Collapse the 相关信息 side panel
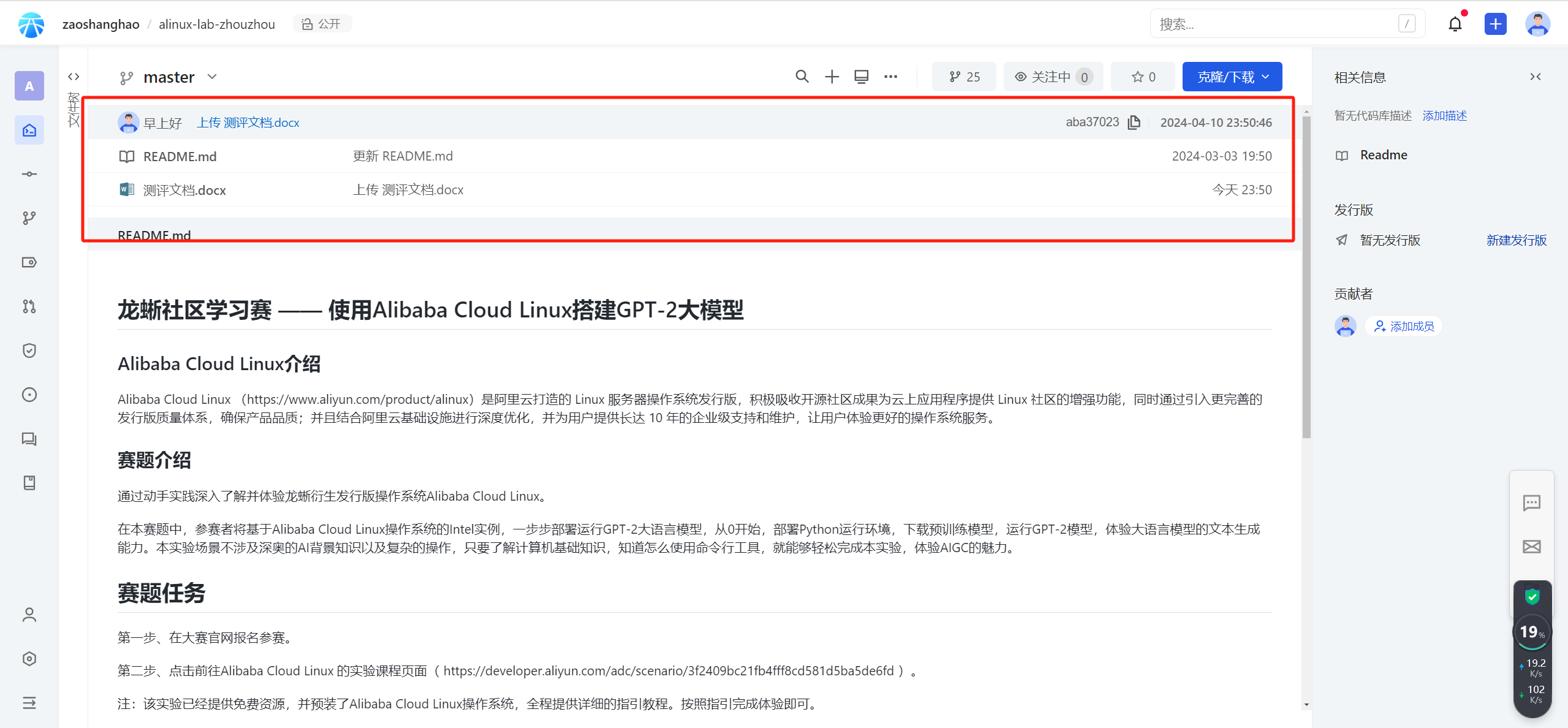Screen dimensions: 1568x728 [1535, 77]
